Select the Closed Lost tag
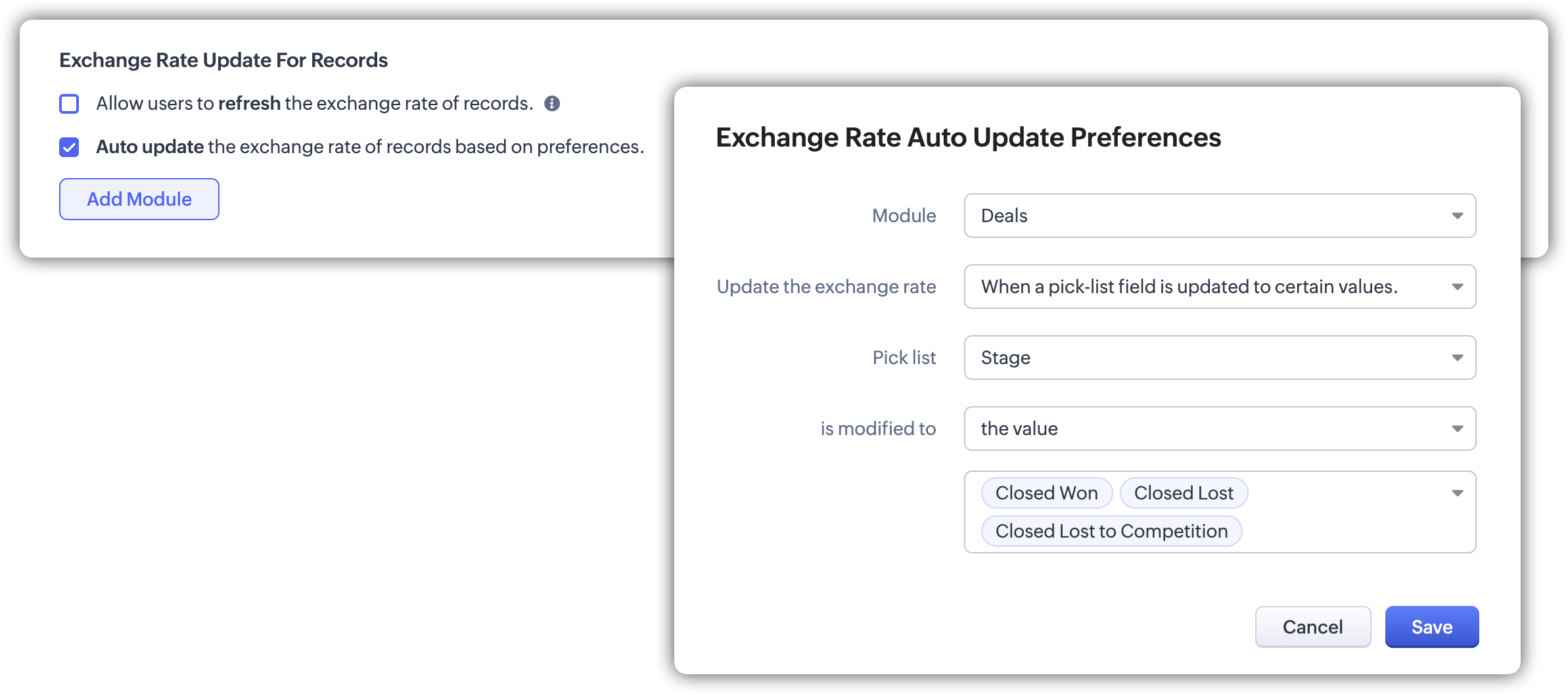The image size is (1568, 694). (1184, 493)
